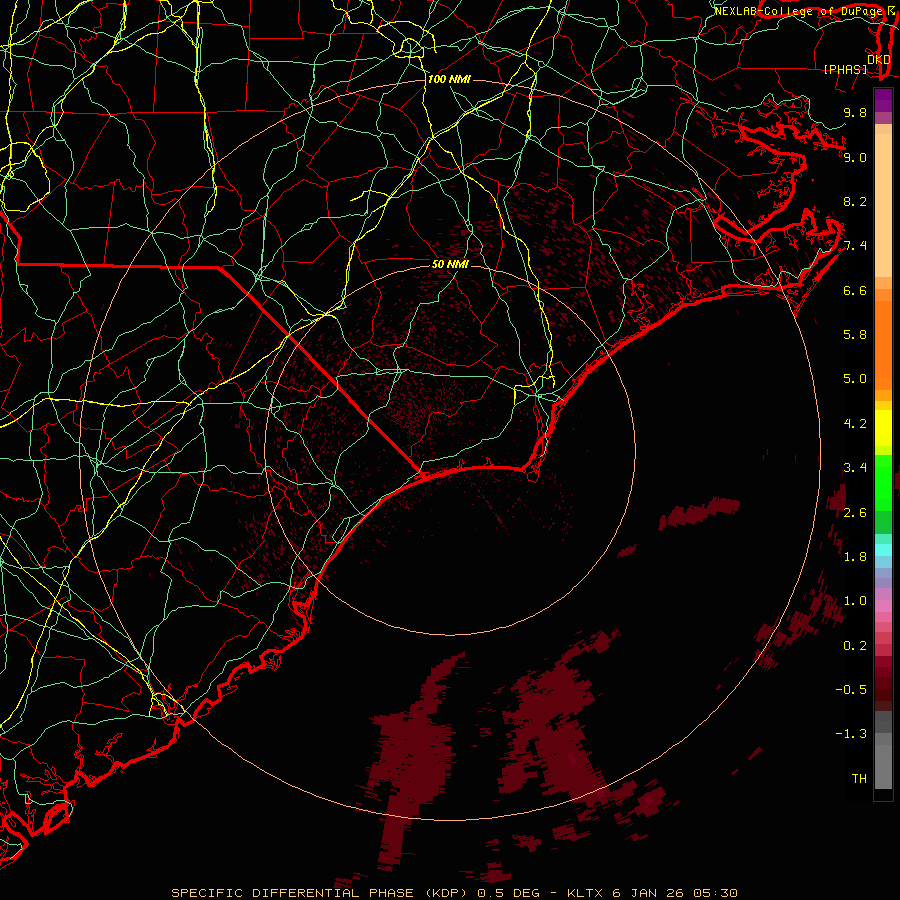Pick the bright green segment of the color bar
Viewport: 900px width, 900px height.
tap(883, 482)
